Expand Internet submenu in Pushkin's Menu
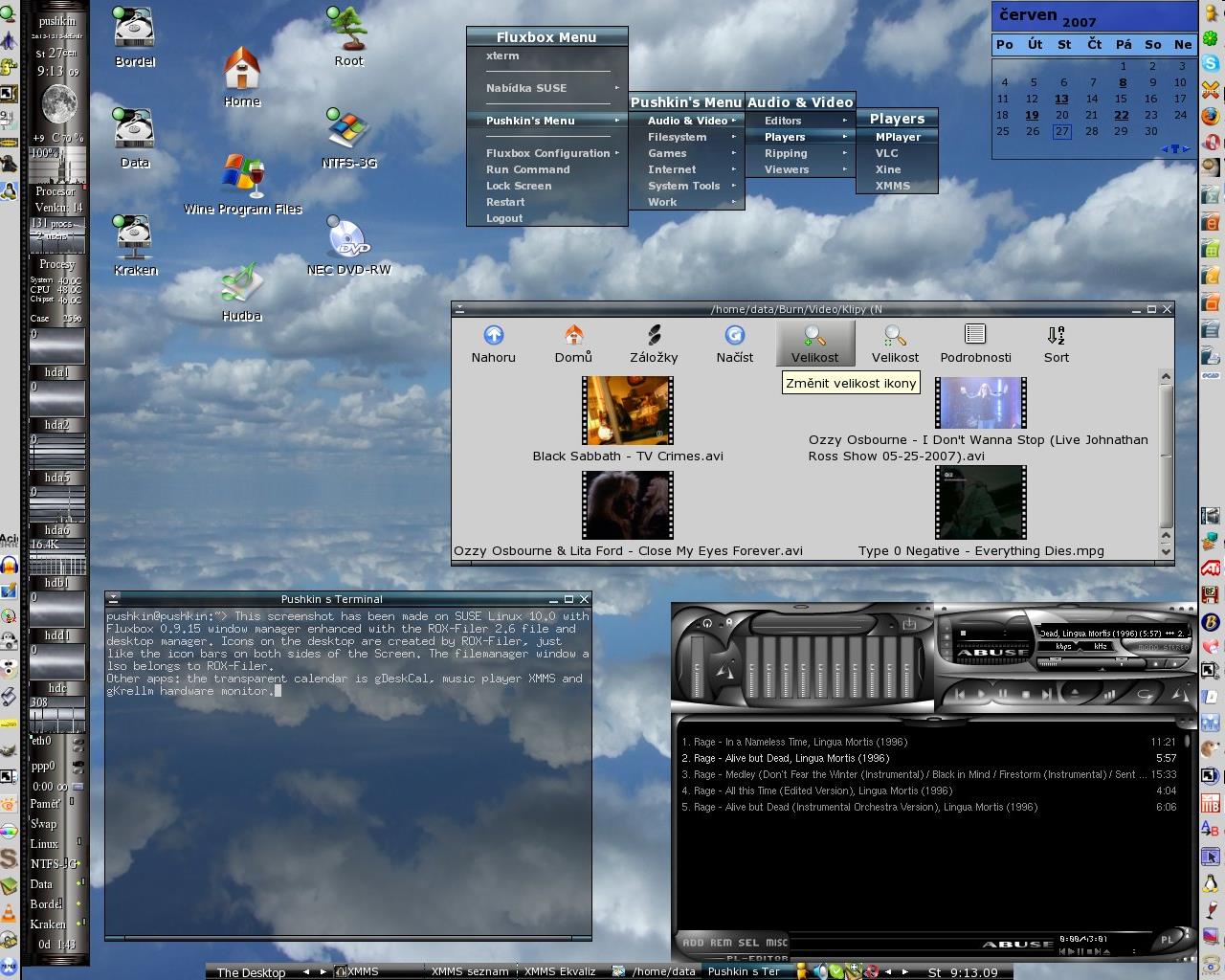 686,169
